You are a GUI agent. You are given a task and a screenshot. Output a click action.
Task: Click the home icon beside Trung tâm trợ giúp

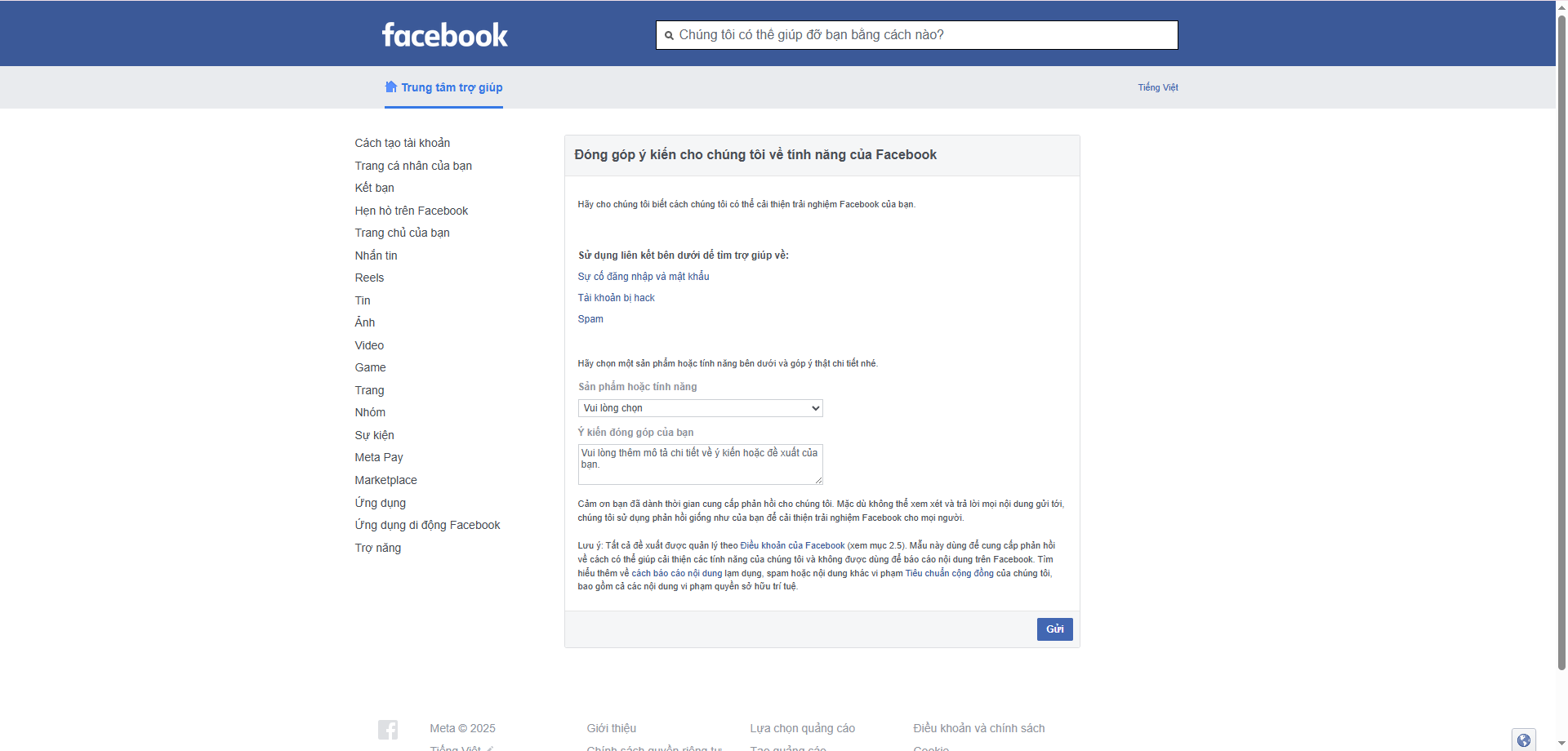(x=391, y=87)
